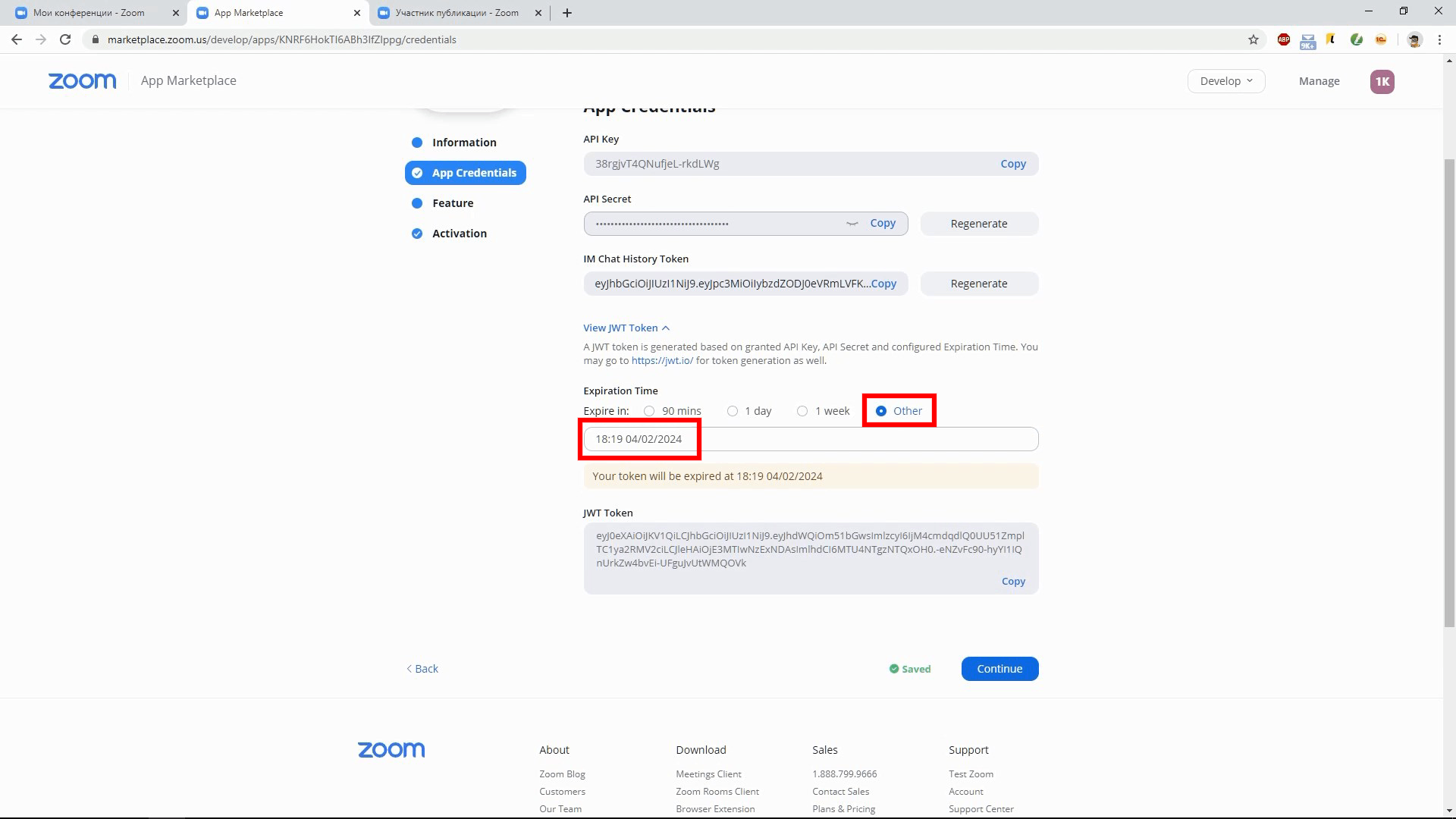Select 1 day expiration option
1456x819 pixels.
[x=733, y=411]
